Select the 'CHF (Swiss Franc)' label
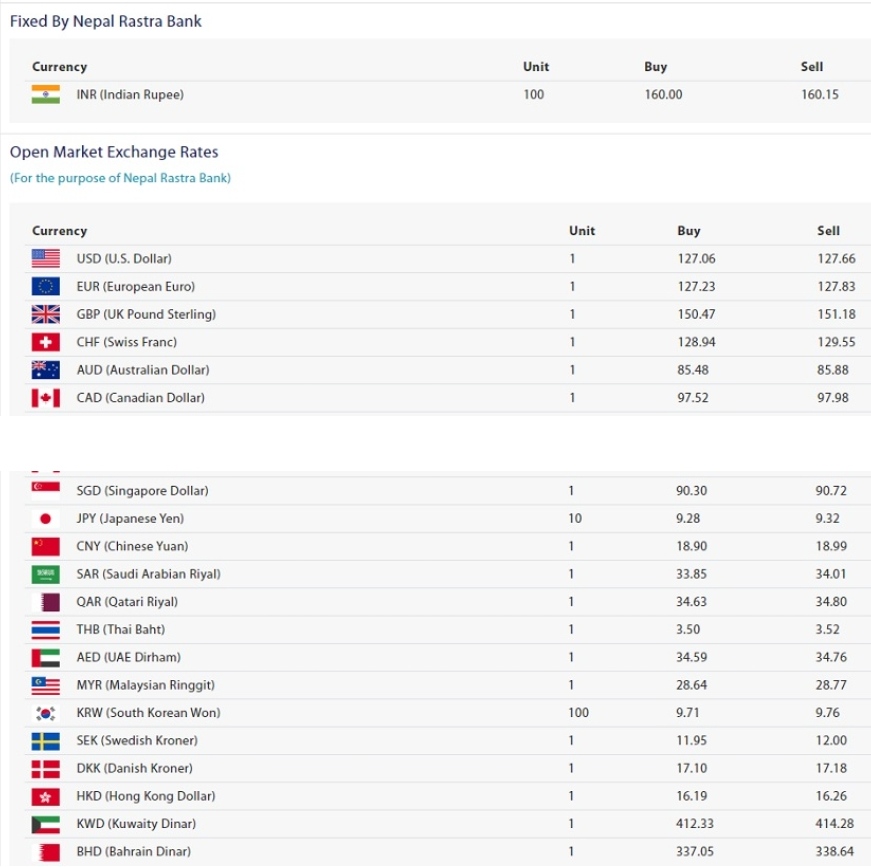871x867 pixels. pyautogui.click(x=127, y=342)
